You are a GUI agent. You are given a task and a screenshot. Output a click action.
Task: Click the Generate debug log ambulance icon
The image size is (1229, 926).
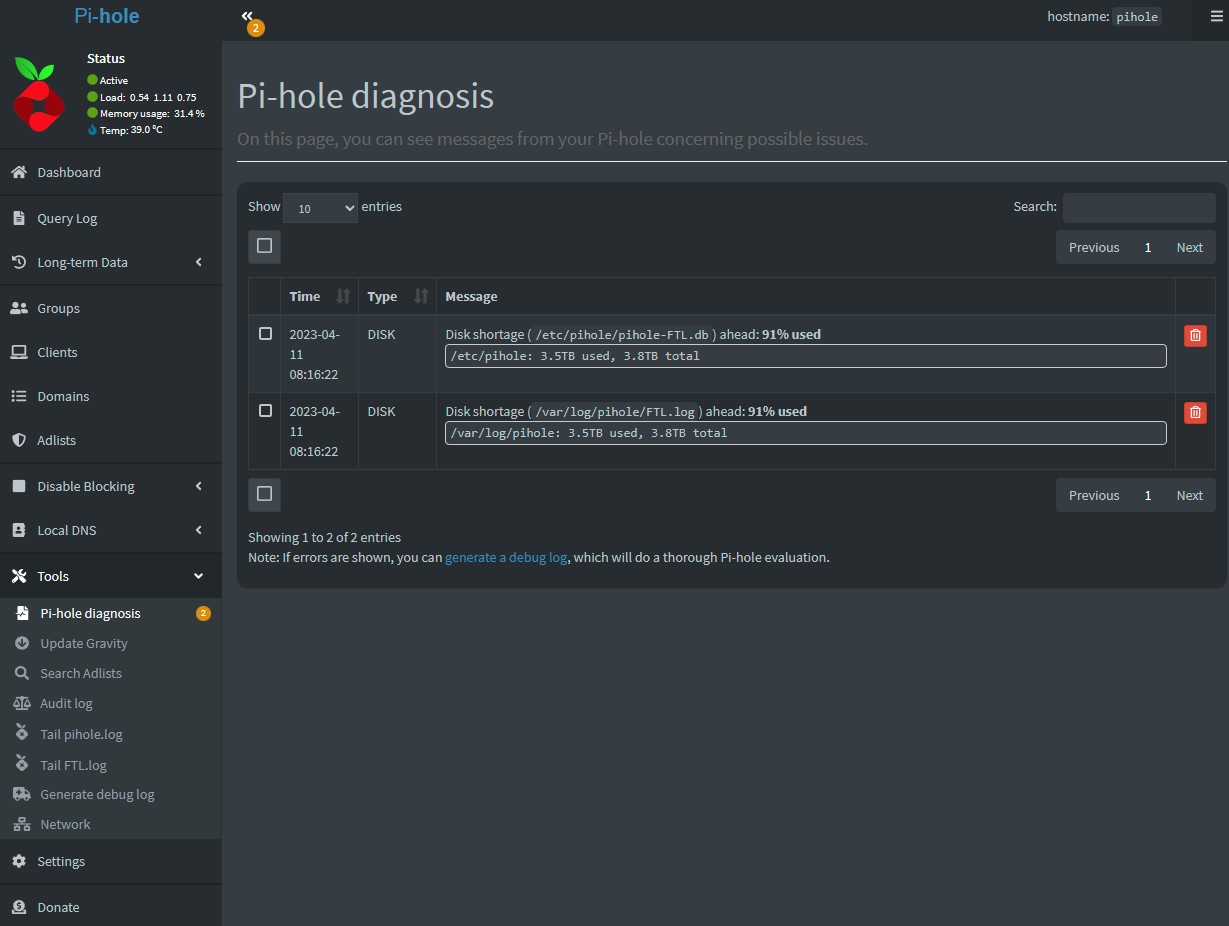pyautogui.click(x=22, y=794)
